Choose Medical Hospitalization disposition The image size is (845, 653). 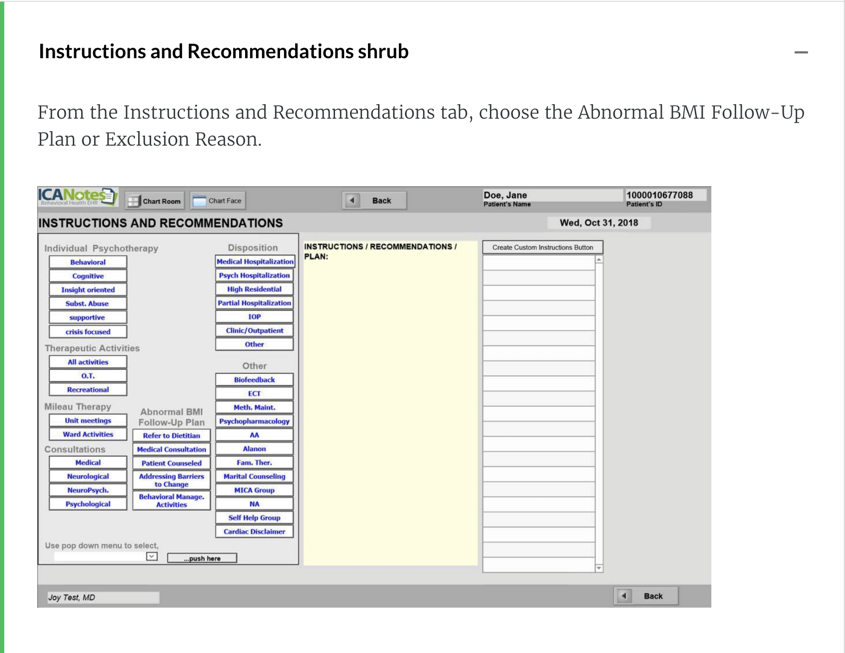[x=255, y=262]
